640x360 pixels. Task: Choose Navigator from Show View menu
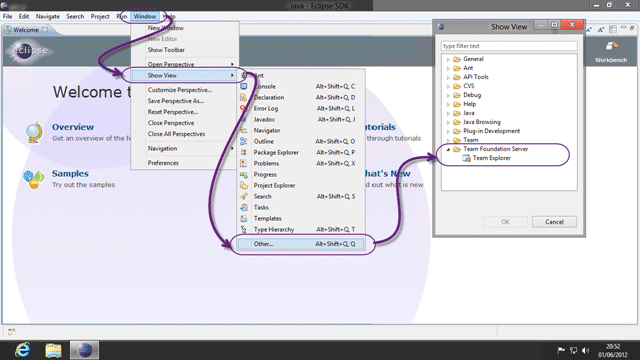click(267, 130)
